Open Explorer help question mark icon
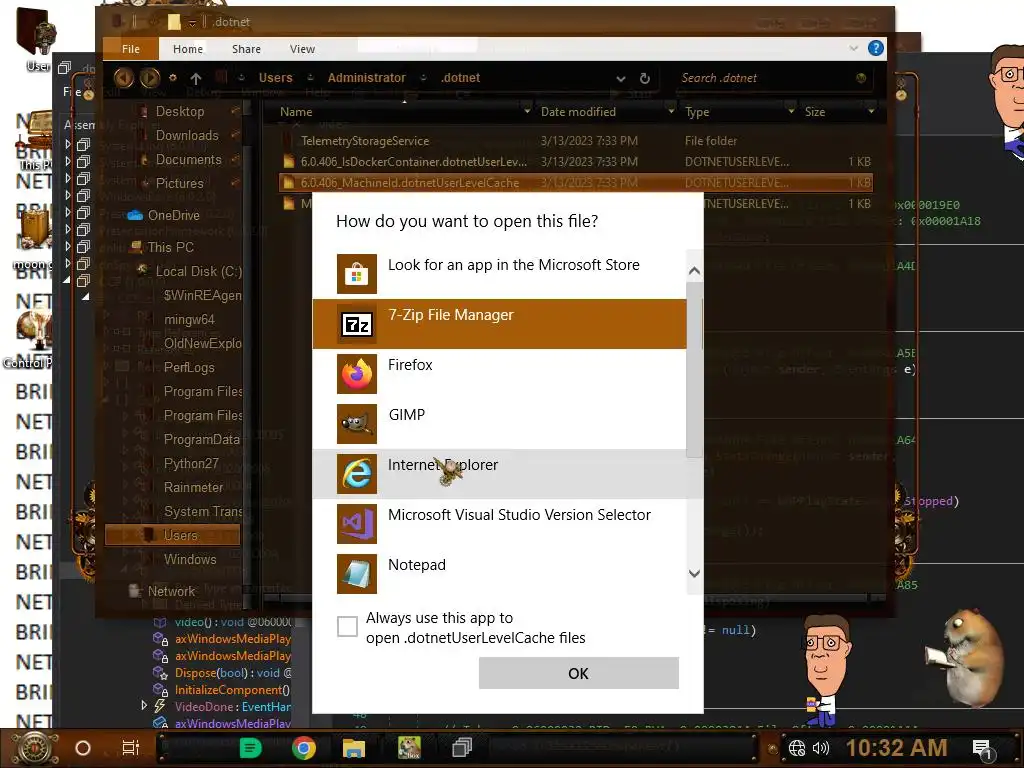 [x=876, y=48]
